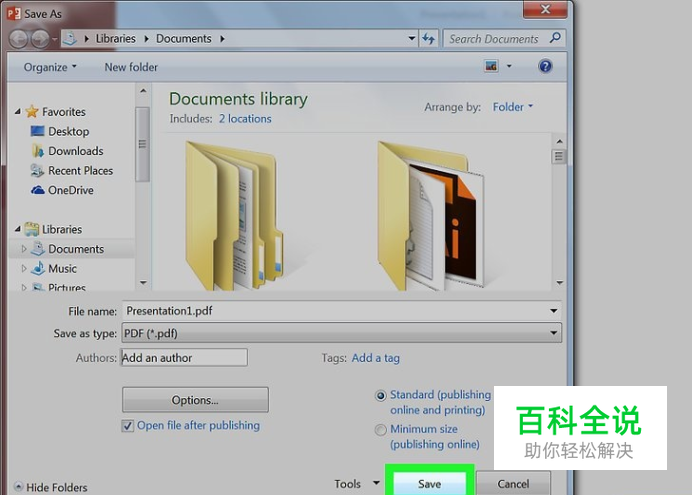This screenshot has height=495, width=692.
Task: Click the Forward navigation arrow
Action: point(40,39)
